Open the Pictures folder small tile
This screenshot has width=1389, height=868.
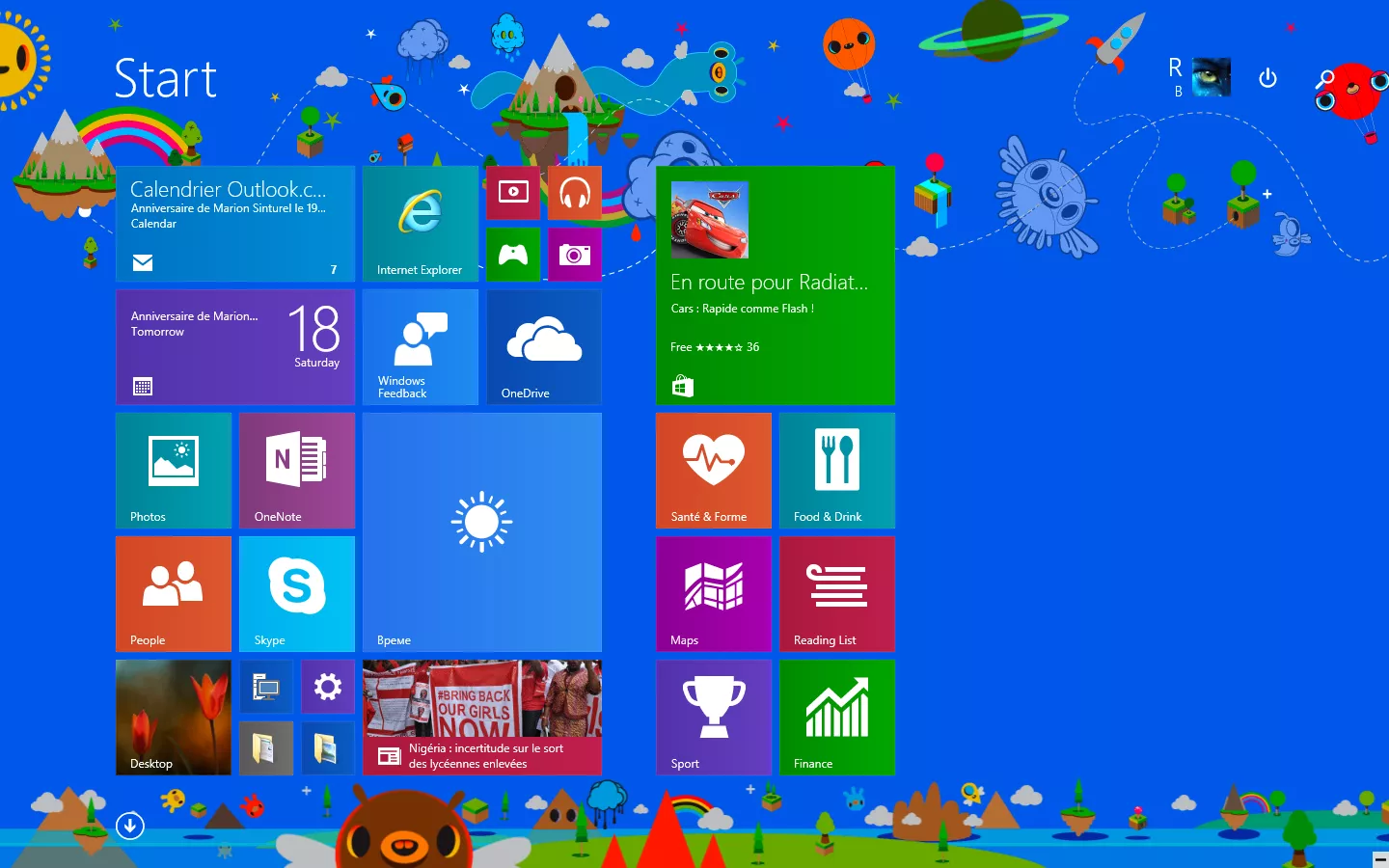(x=328, y=748)
